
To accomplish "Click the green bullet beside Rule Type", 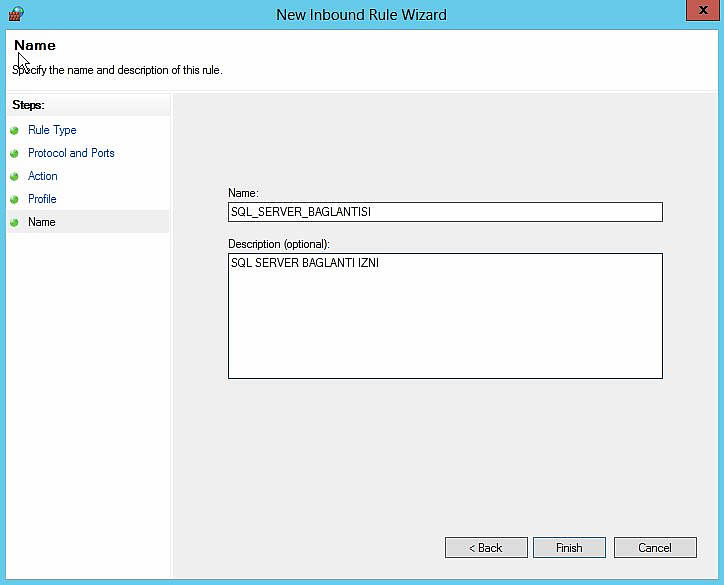I will [x=15, y=131].
